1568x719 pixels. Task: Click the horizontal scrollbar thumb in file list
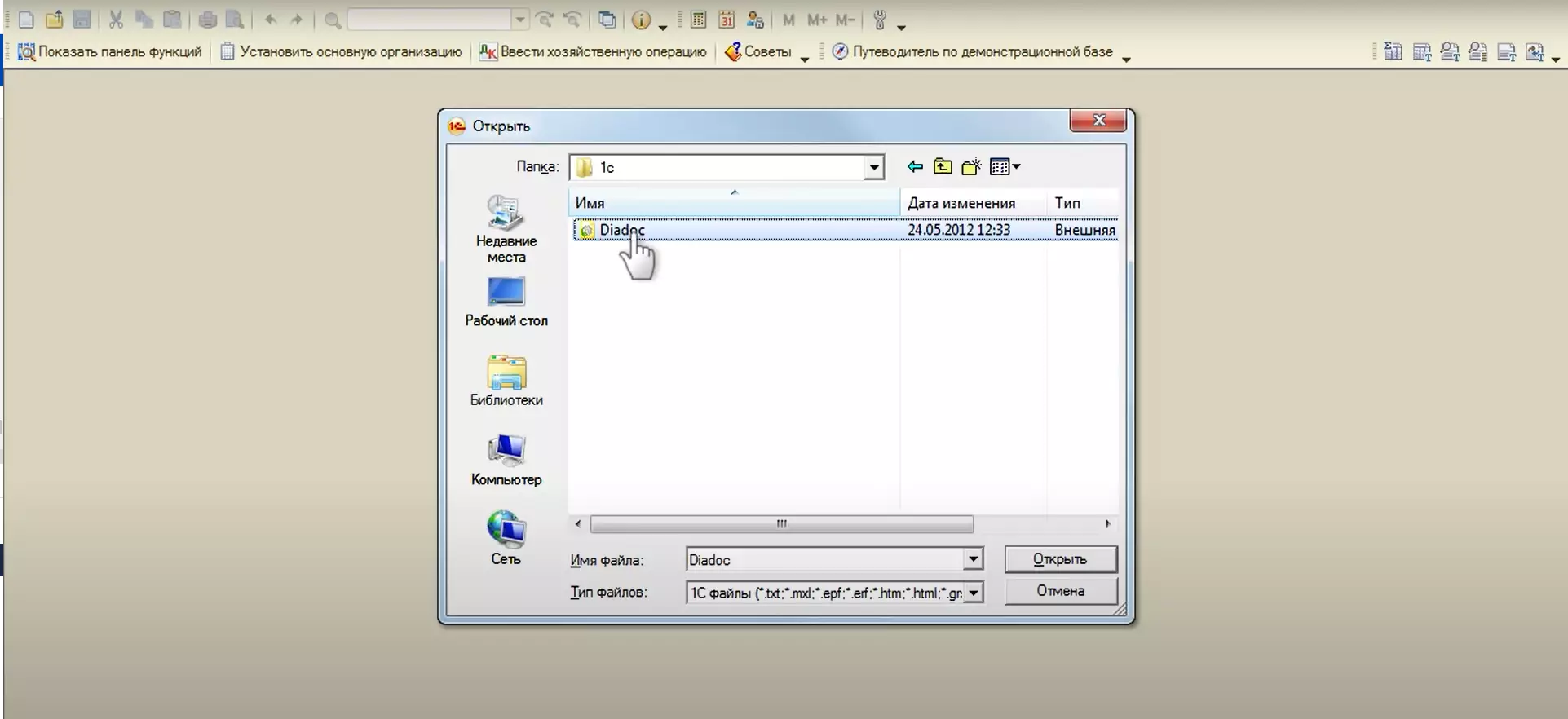tap(781, 524)
